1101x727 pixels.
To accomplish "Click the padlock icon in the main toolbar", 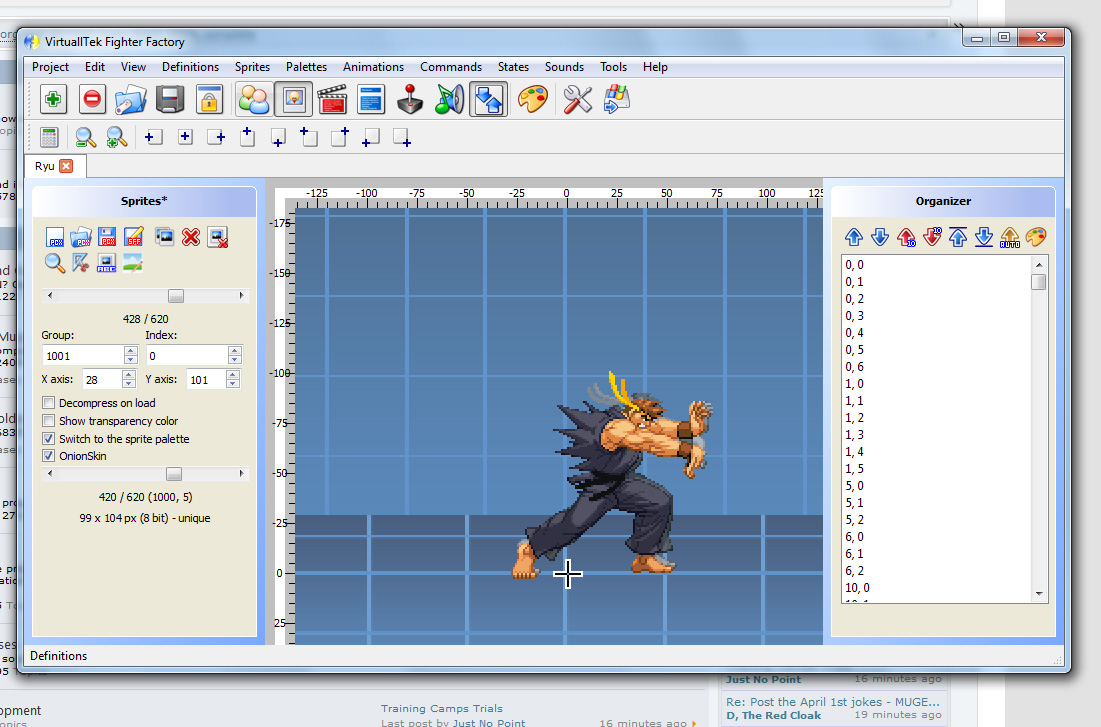I will click(209, 99).
